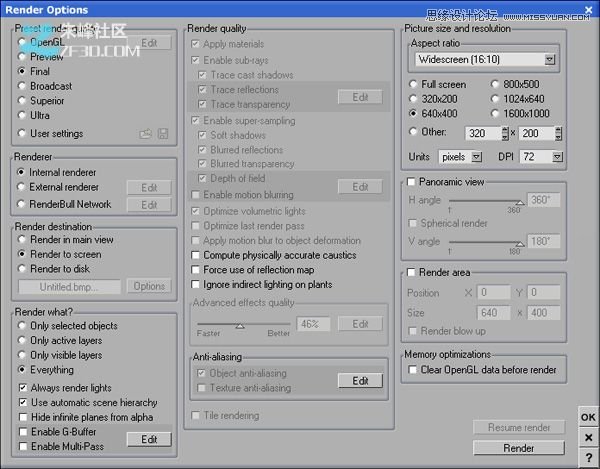Check Clear OpenGL data before render
Screen dimensions: 600x469
(412, 370)
